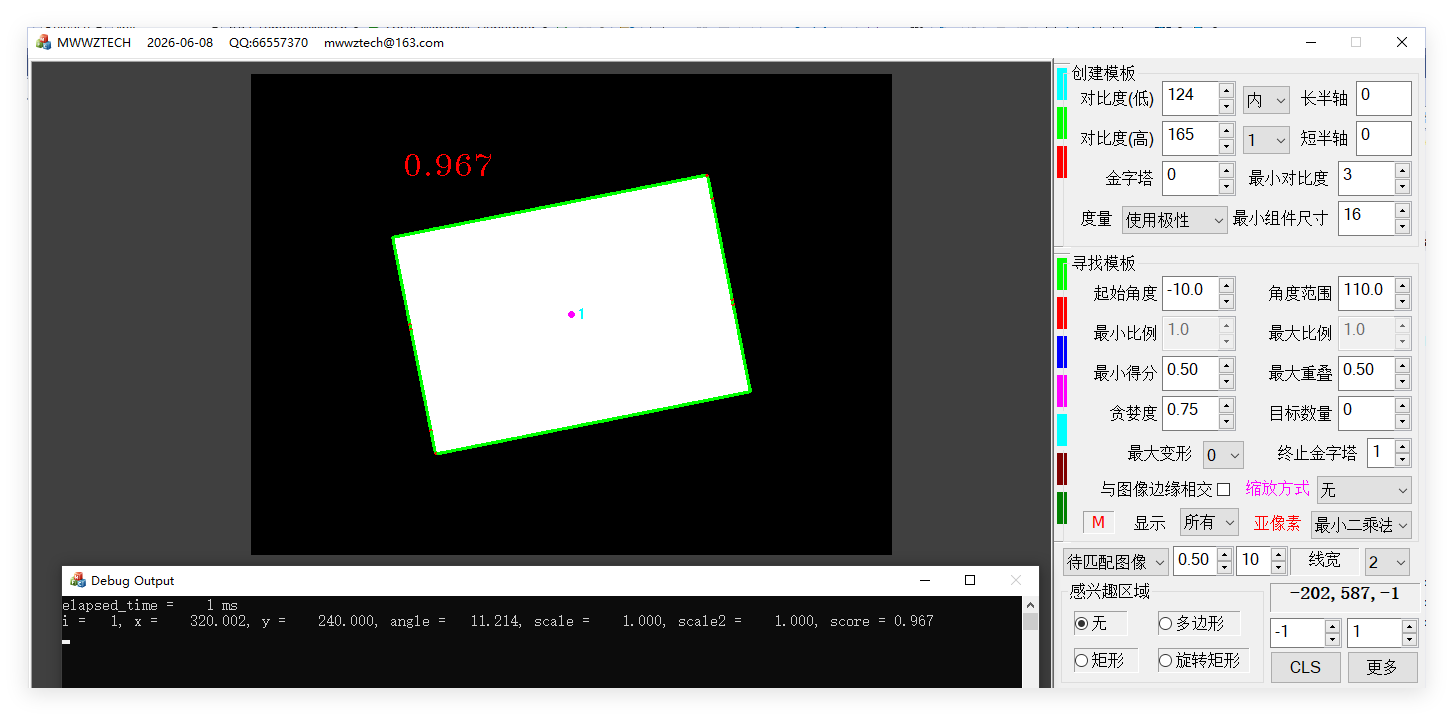
Task: Click the 长半轴 input field
Action: (x=1384, y=98)
